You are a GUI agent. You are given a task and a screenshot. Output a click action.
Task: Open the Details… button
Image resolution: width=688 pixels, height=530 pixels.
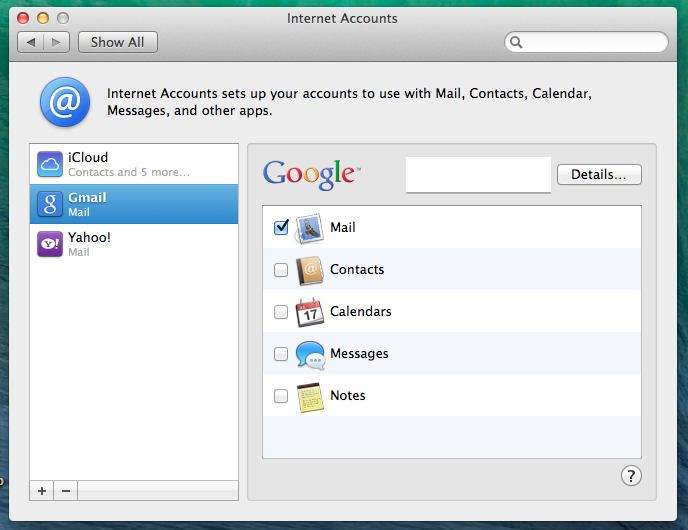[x=599, y=175]
